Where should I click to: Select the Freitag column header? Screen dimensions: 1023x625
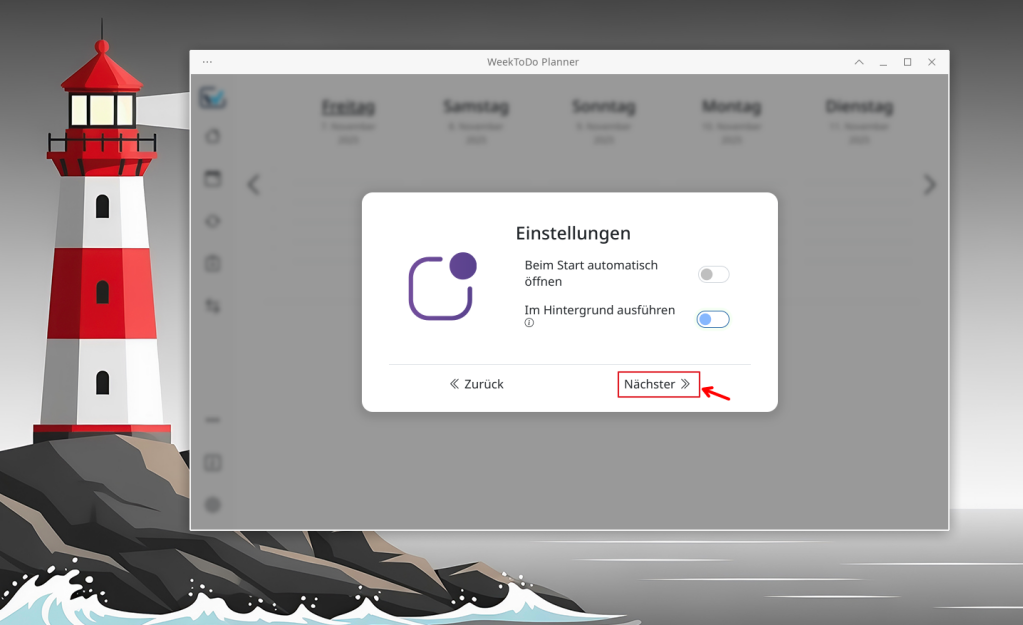coord(348,106)
